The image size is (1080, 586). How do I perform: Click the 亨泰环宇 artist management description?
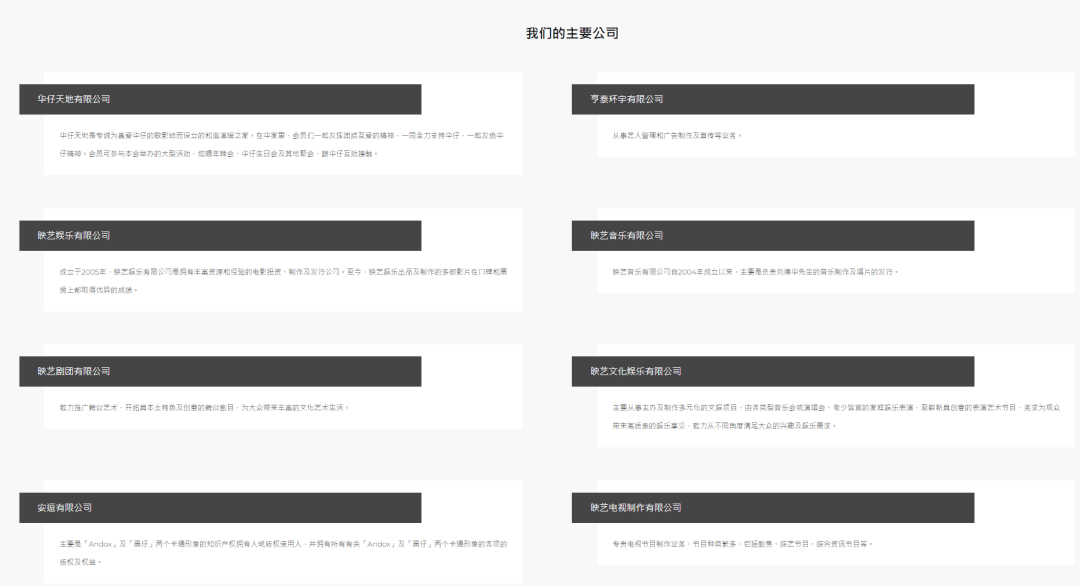tap(677, 136)
